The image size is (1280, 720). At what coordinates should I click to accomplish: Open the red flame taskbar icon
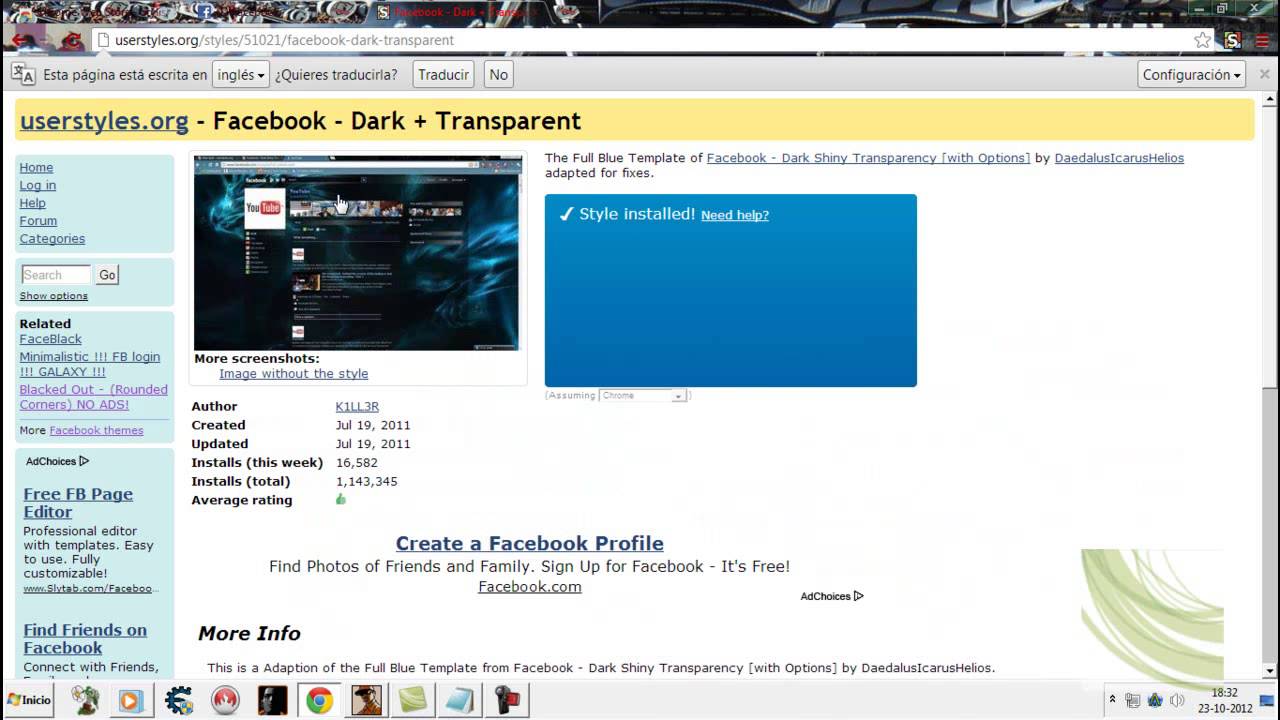tap(225, 701)
